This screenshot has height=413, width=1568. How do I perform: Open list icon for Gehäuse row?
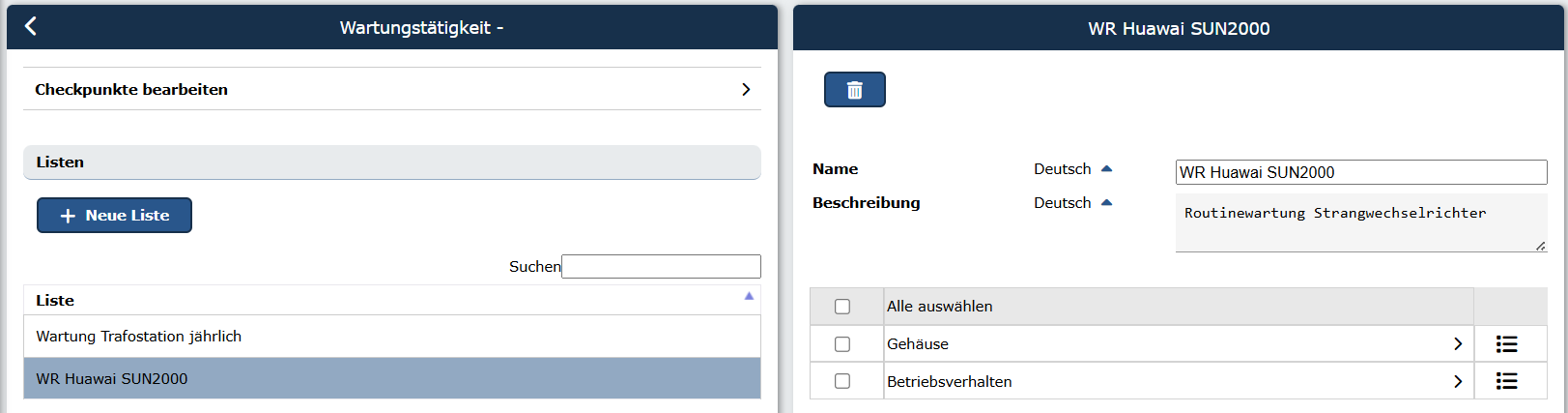tap(1506, 343)
